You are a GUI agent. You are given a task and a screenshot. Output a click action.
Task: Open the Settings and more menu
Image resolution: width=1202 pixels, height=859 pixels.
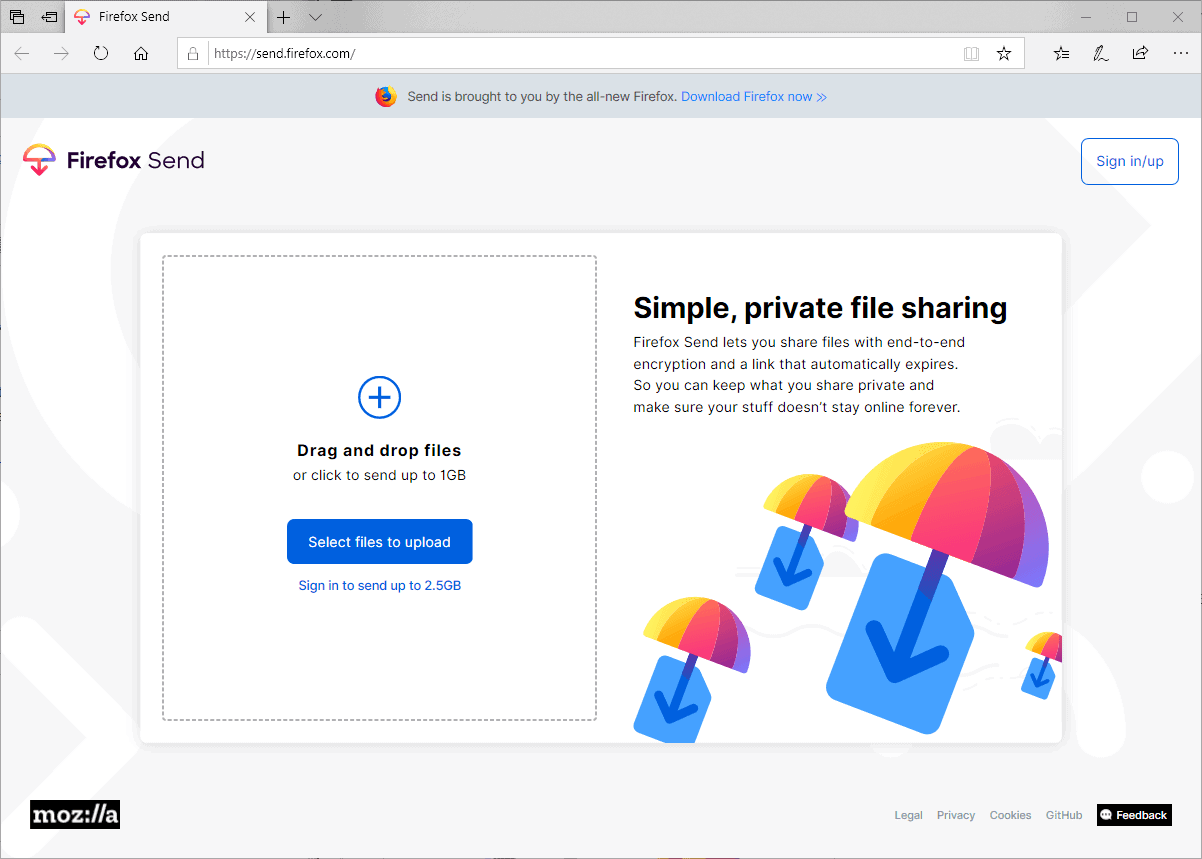pos(1180,53)
